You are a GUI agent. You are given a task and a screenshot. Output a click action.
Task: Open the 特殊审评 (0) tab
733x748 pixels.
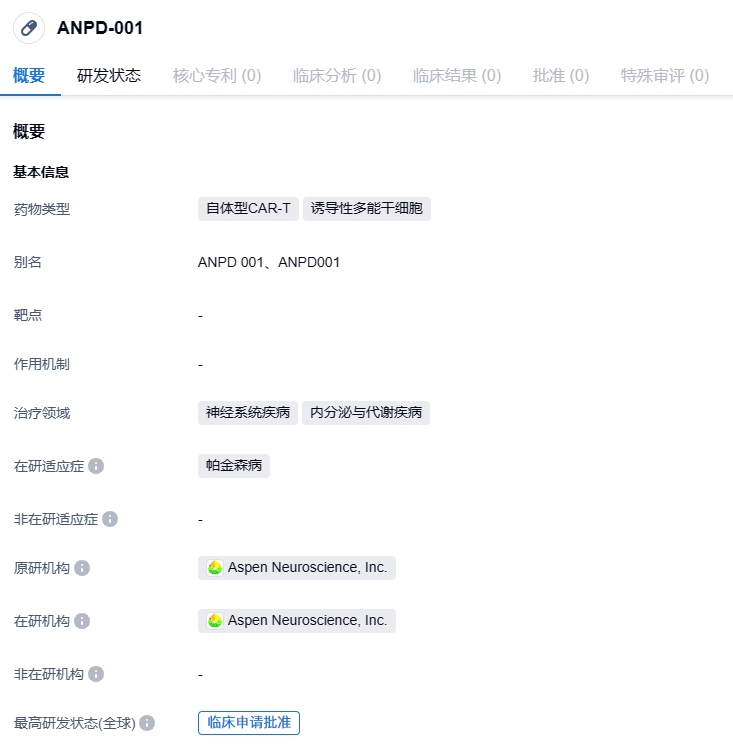pyautogui.click(x=665, y=76)
